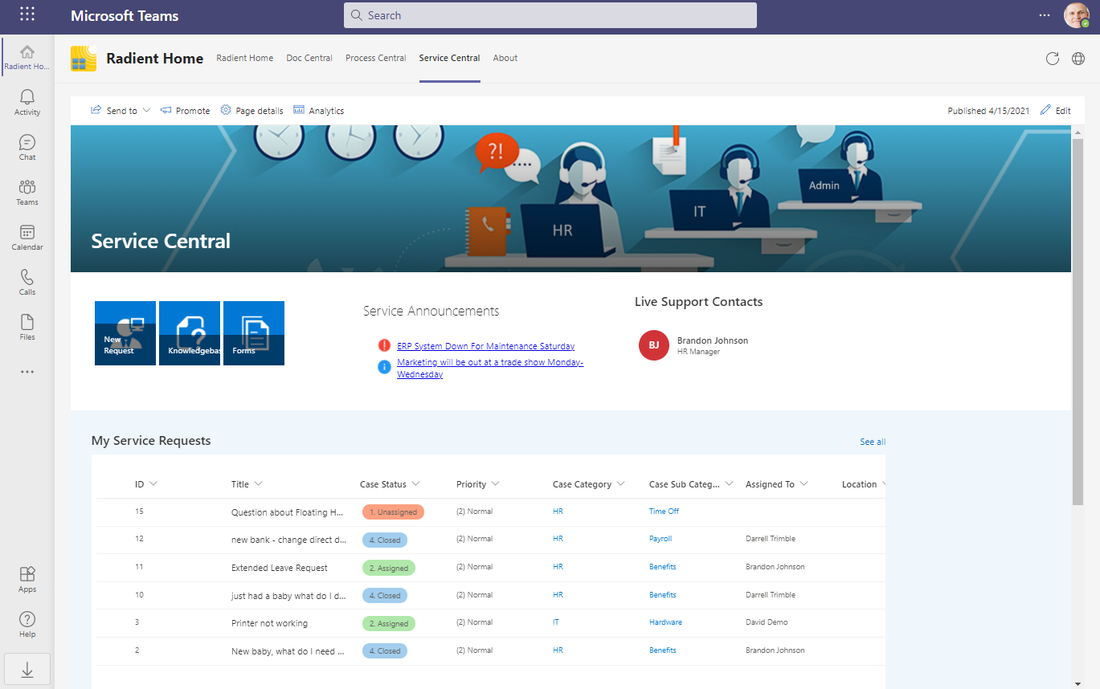This screenshot has height=689, width=1100.
Task: Switch to the Doc Central tab
Action: click(309, 58)
